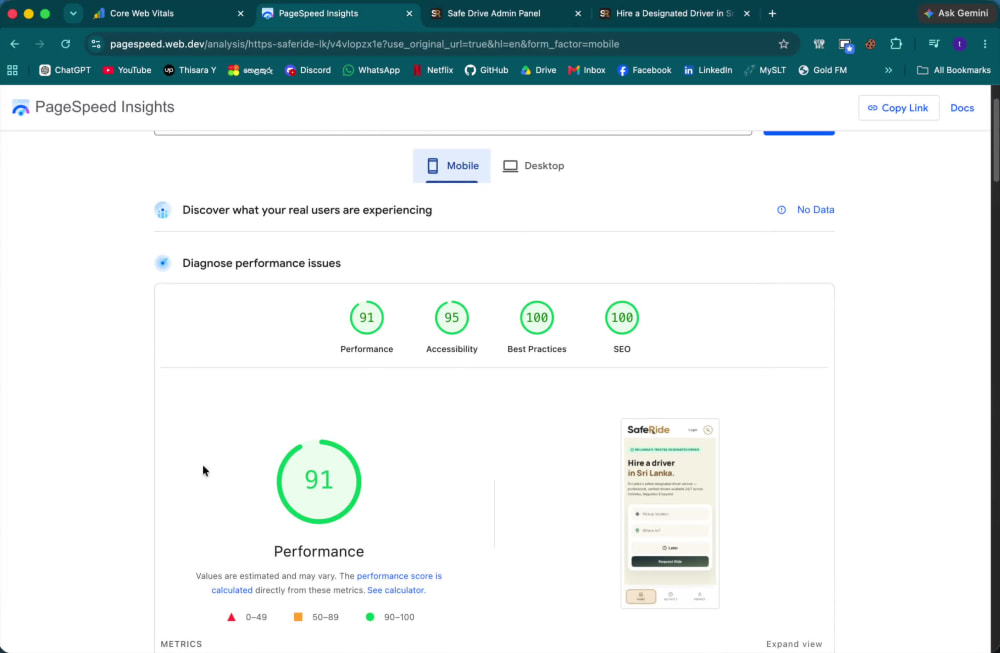This screenshot has width=1000, height=653.
Task: Open the Thisara Y bookmark
Action: point(190,70)
